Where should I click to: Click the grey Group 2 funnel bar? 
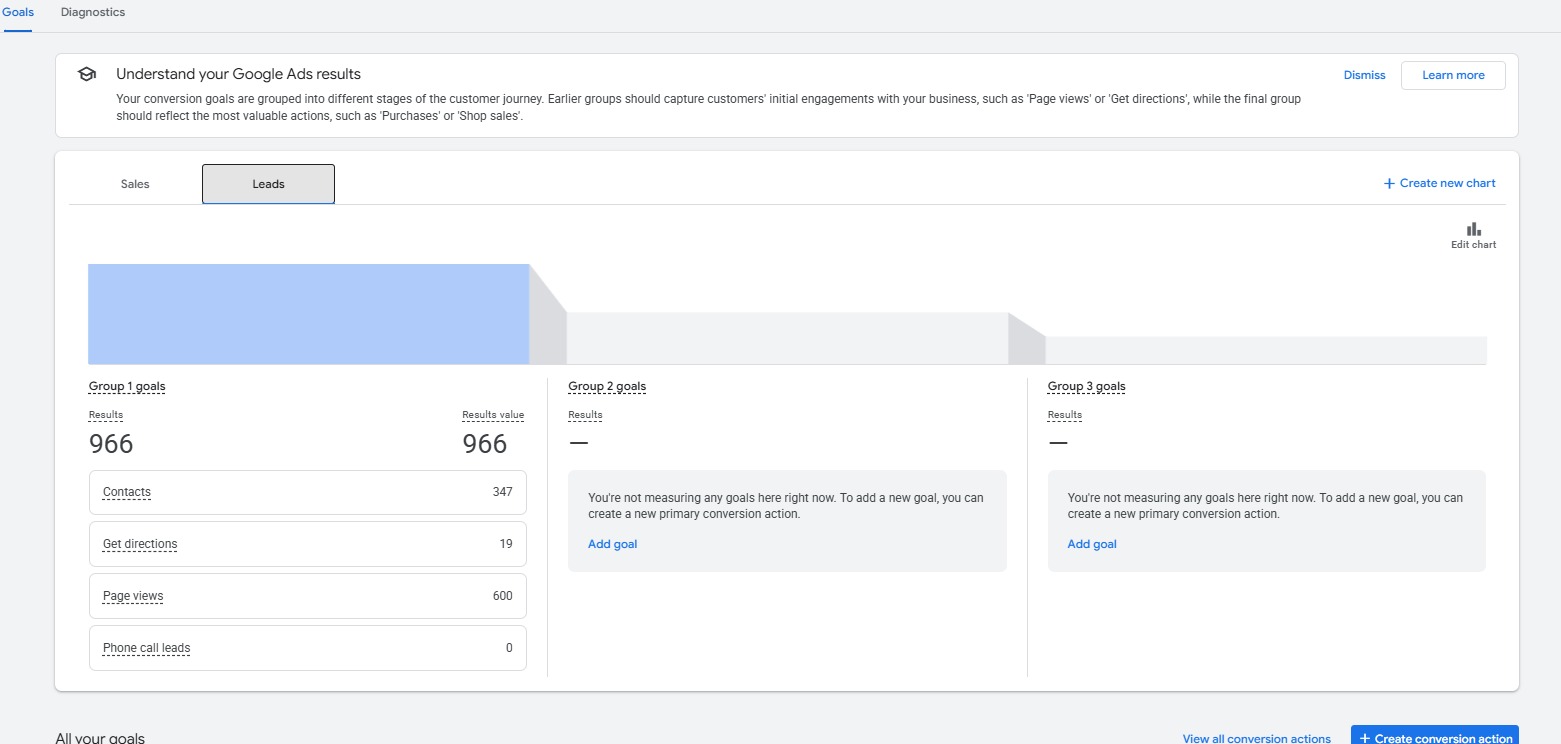(787, 338)
